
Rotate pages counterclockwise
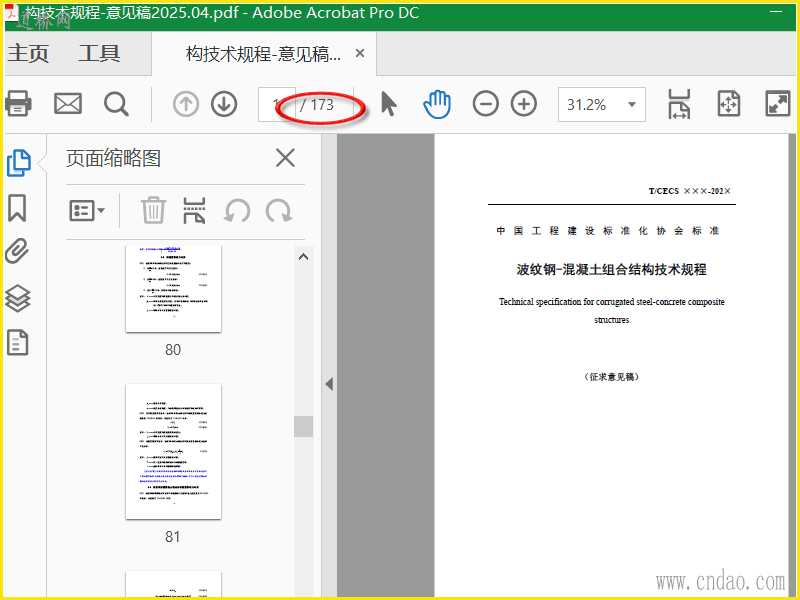237,210
